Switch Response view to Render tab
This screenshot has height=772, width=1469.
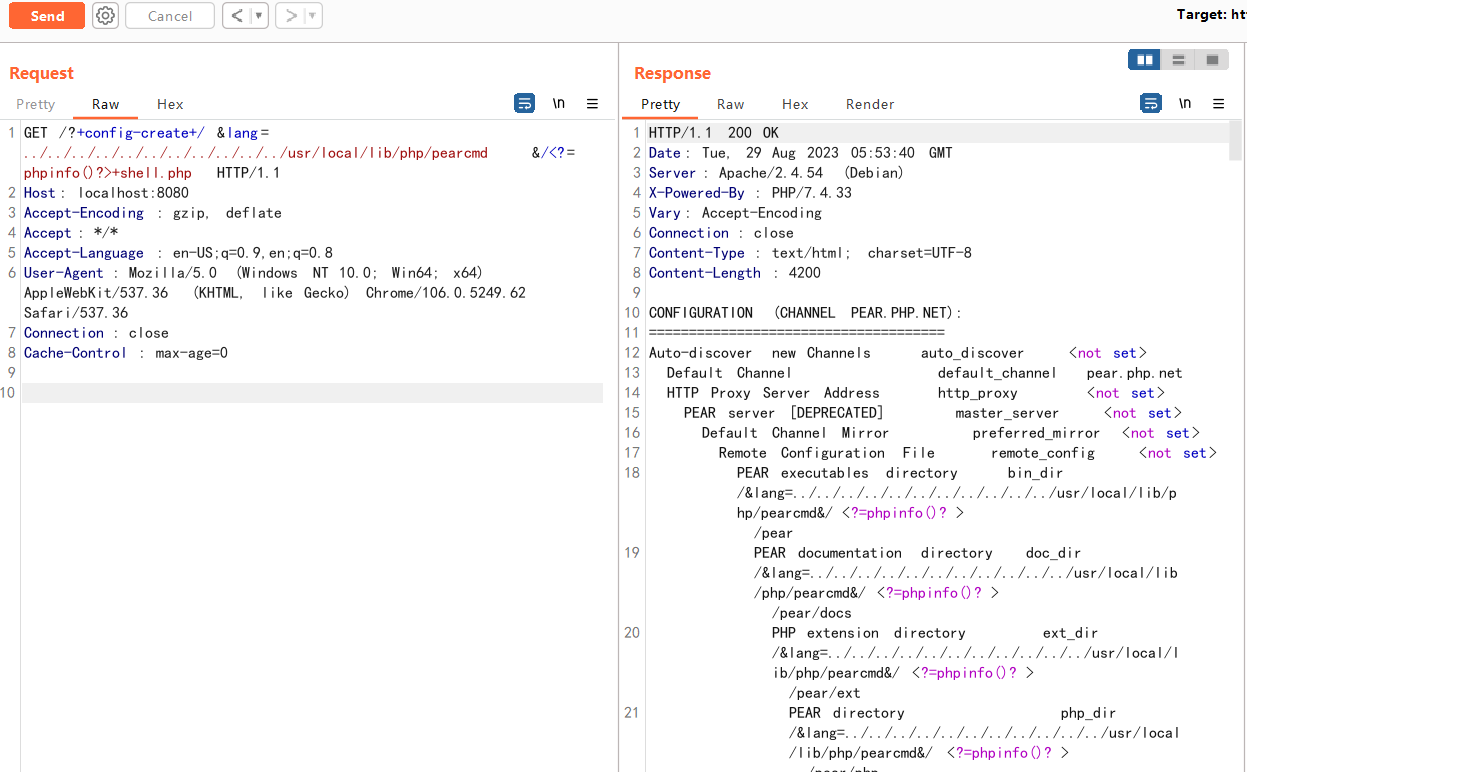(870, 104)
